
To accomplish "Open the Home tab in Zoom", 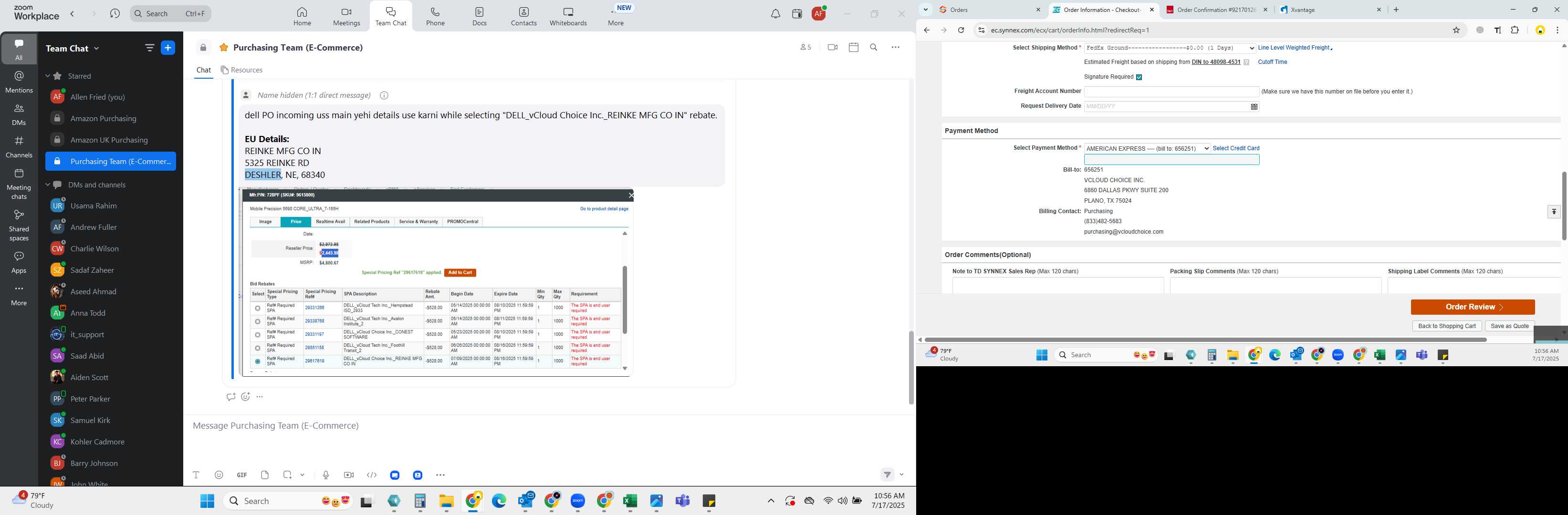I will tap(302, 16).
